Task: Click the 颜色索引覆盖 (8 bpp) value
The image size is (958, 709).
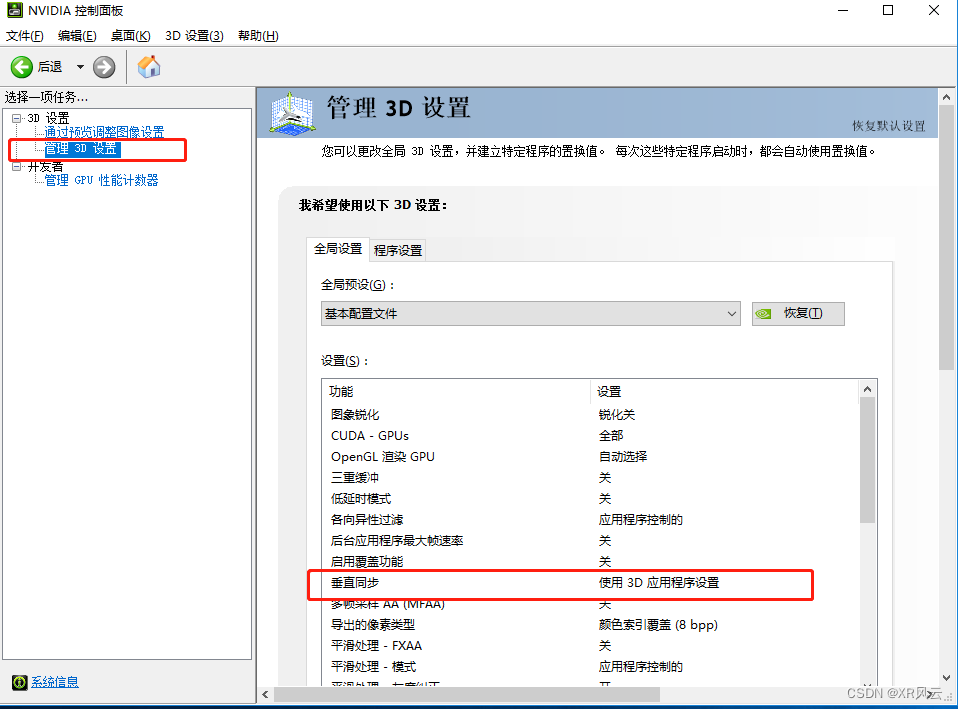Action: click(x=658, y=625)
